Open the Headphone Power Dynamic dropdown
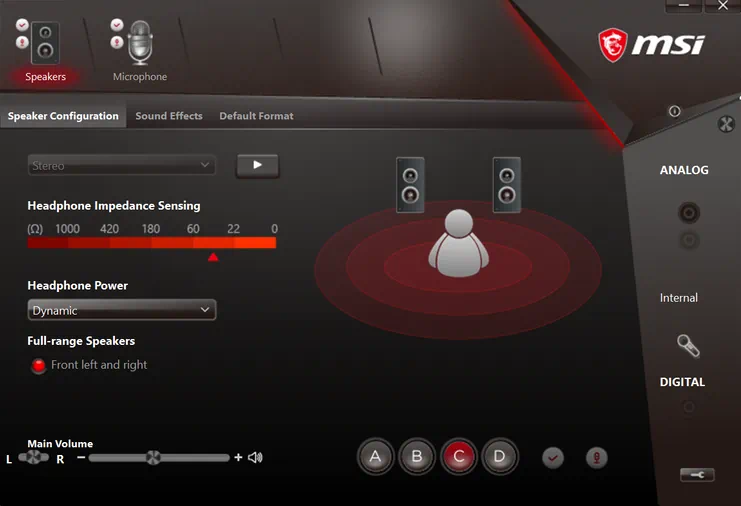The height and width of the screenshot is (506, 741). coord(122,310)
